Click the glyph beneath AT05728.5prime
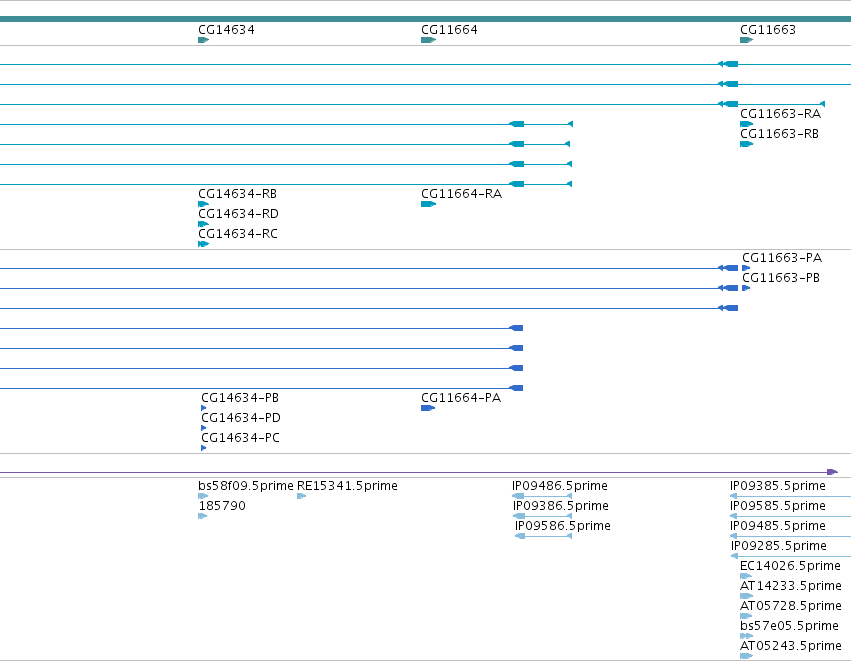The image size is (851, 661). (746, 616)
